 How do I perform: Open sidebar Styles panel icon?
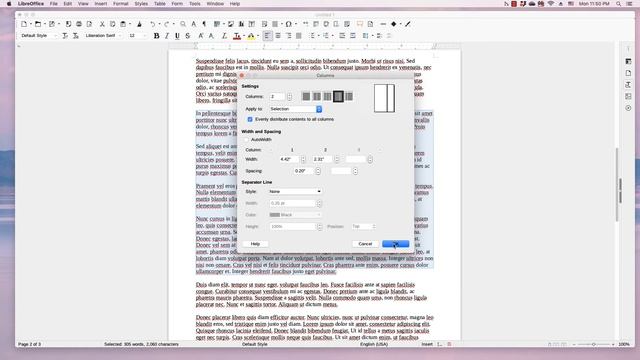pos(628,85)
